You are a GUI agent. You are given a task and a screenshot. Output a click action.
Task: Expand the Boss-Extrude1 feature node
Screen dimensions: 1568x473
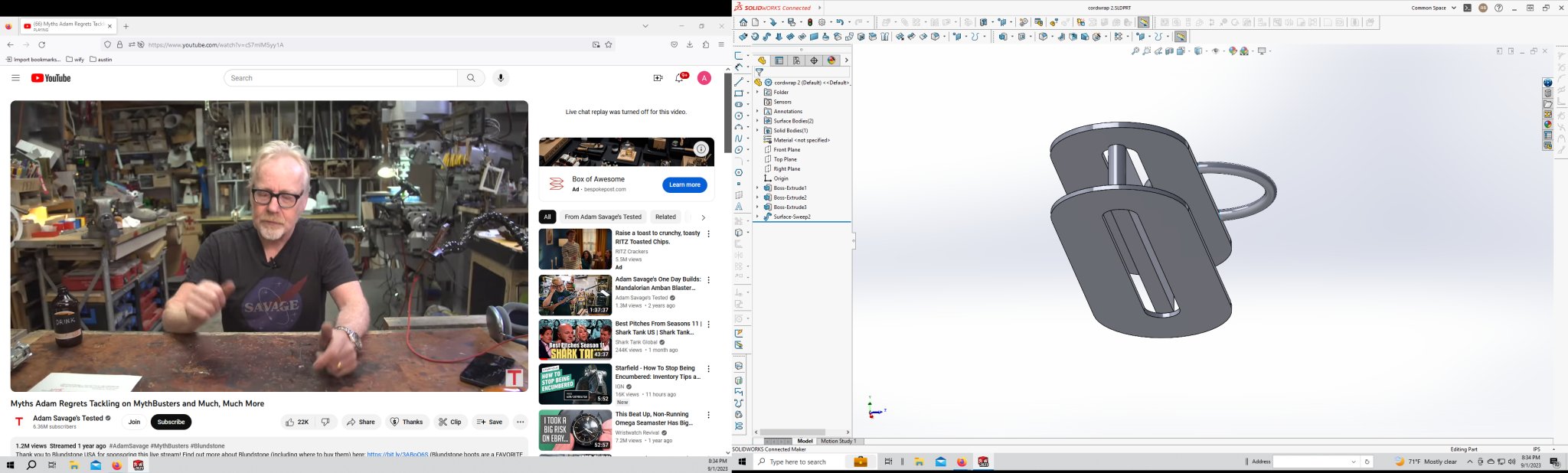pos(757,188)
